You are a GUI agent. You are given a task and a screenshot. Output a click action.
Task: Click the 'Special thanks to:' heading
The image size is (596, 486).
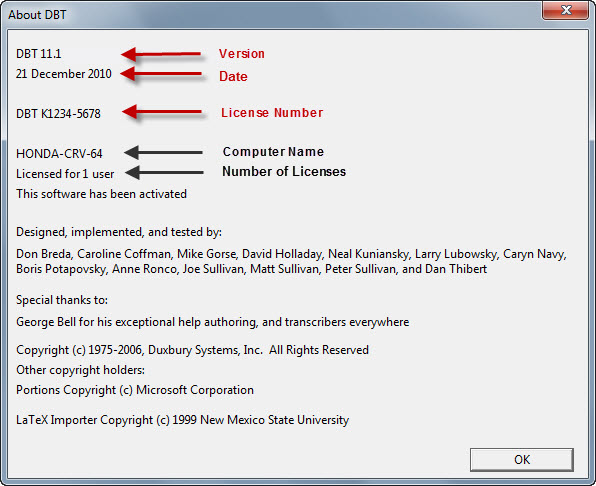pos(62,300)
